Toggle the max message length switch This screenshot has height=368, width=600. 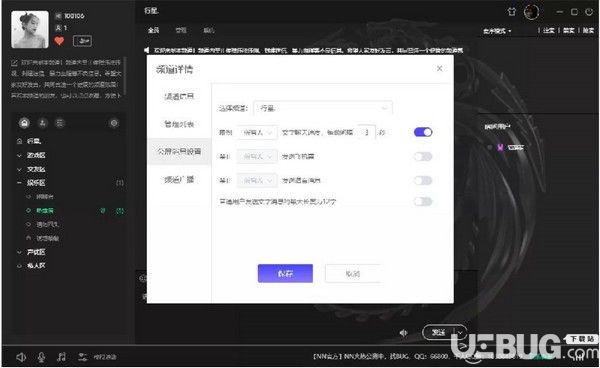pyautogui.click(x=423, y=201)
